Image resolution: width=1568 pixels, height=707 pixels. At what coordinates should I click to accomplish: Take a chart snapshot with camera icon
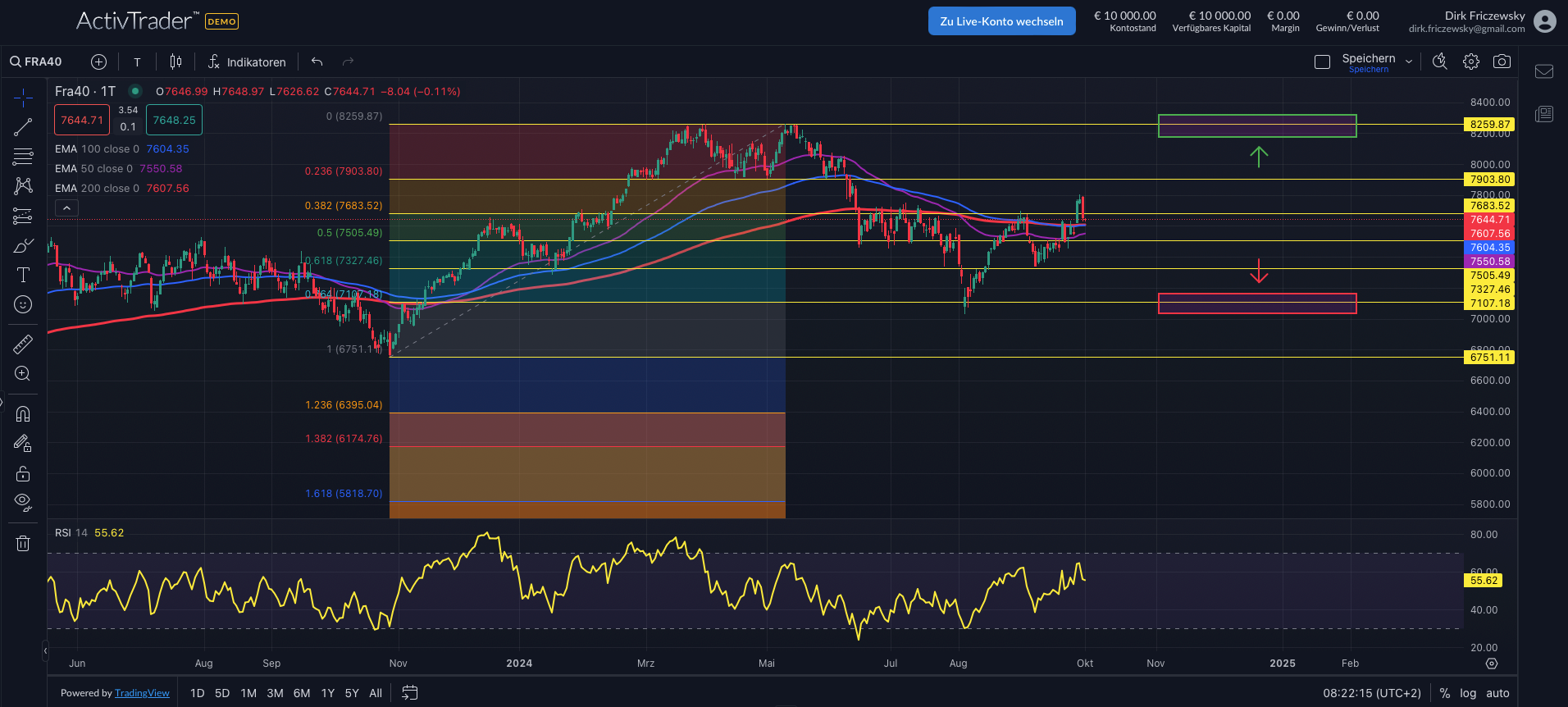click(1502, 62)
